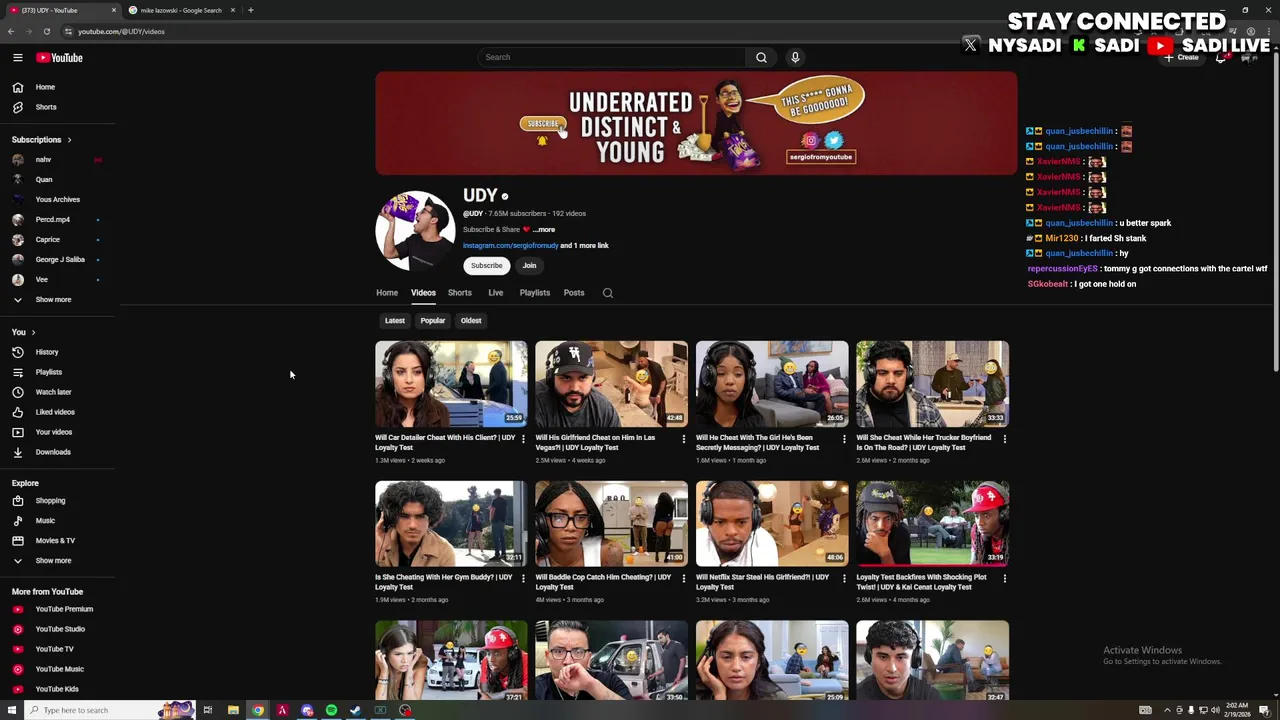Switch to the channel Posts tab
1280x720 pixels.
pyautogui.click(x=573, y=293)
